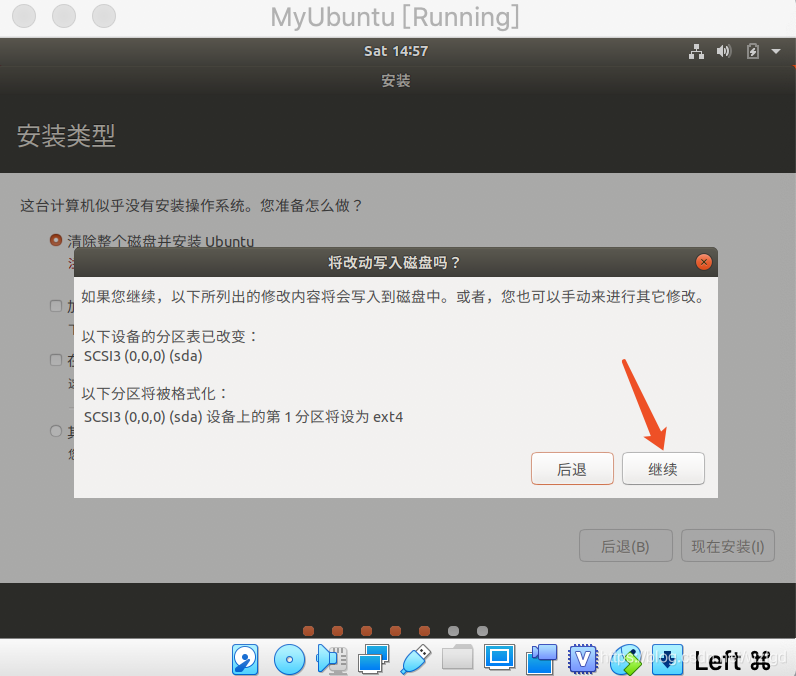Click the 后退(B) button in the installer window
Viewport: 796px width, 676px height.
625,546
